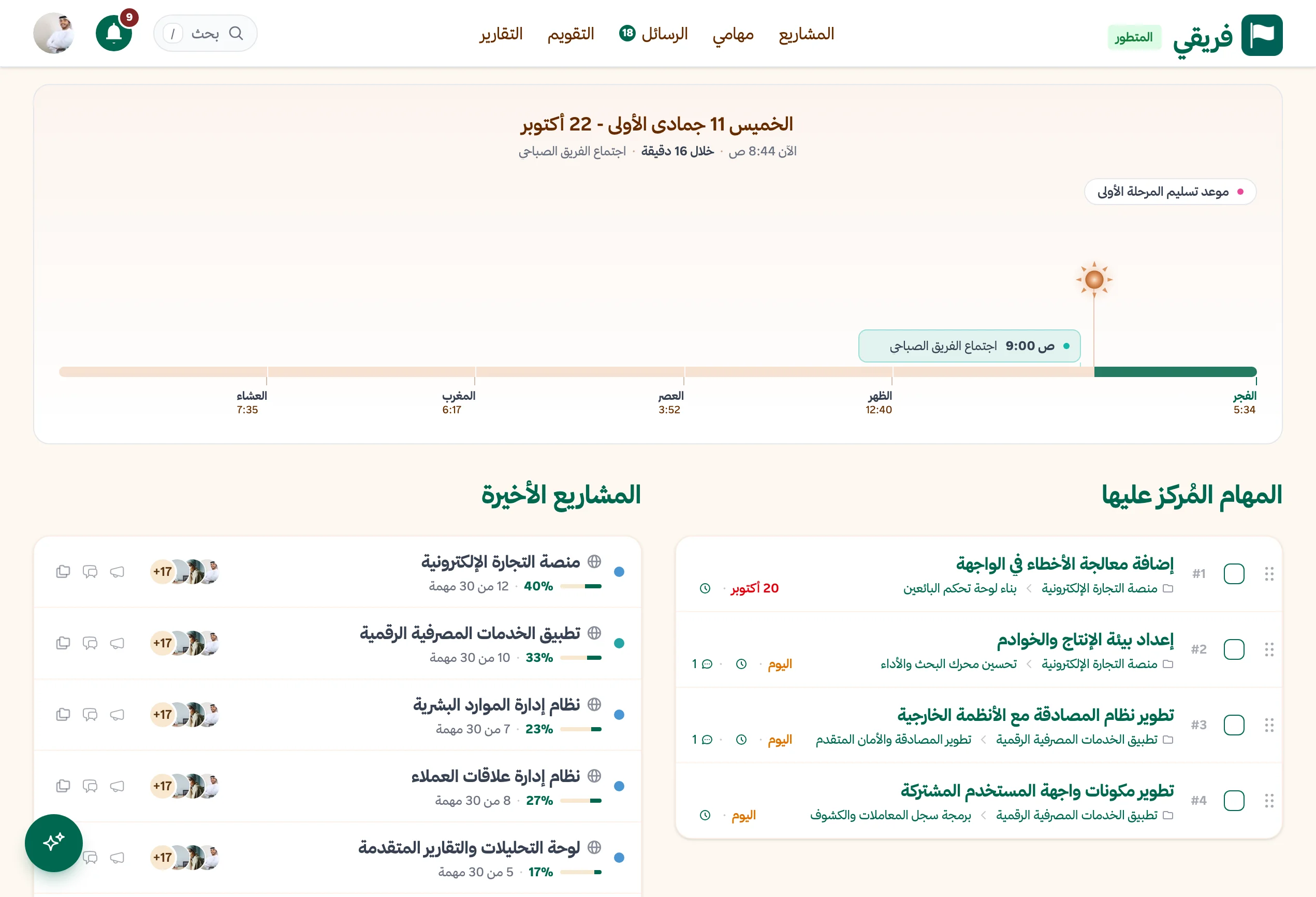1316x897 pixels.
Task: Click the المتطور plan badge
Action: [x=1134, y=37]
